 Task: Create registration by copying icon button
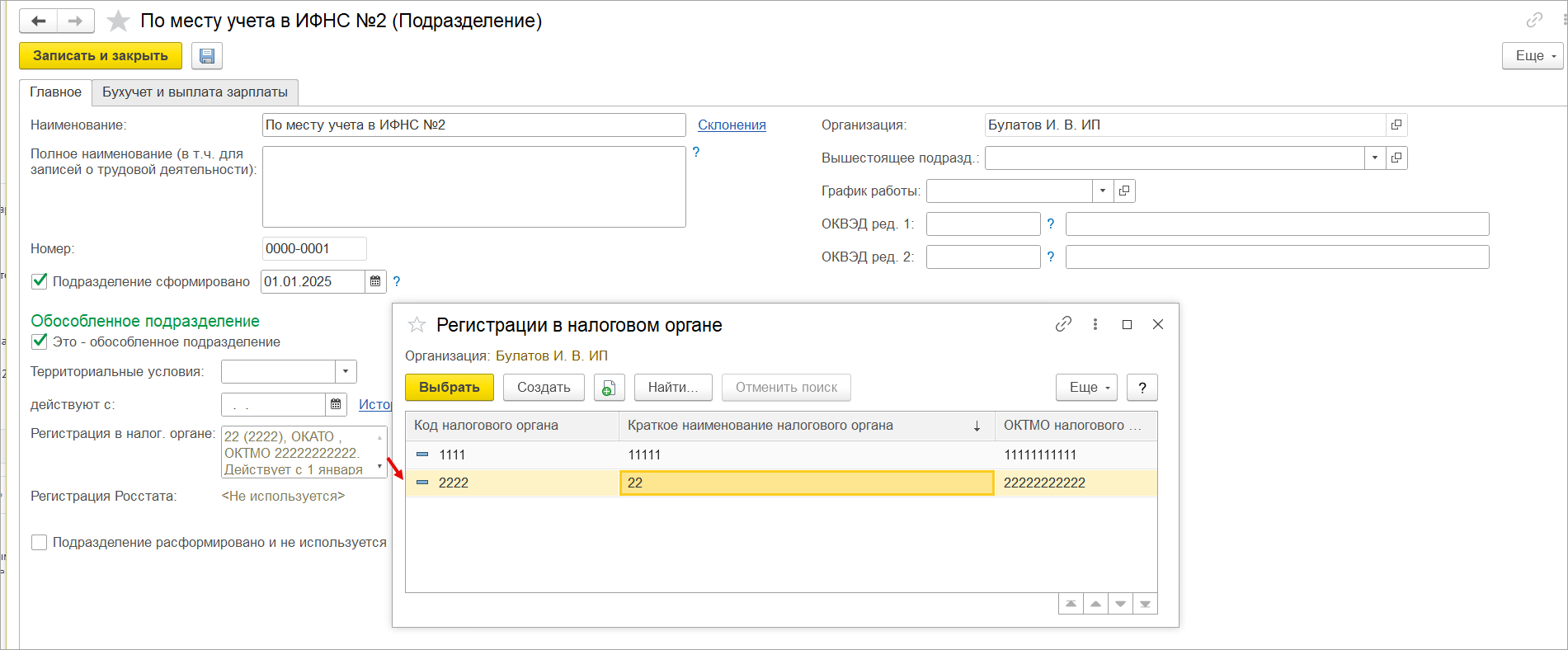(609, 388)
